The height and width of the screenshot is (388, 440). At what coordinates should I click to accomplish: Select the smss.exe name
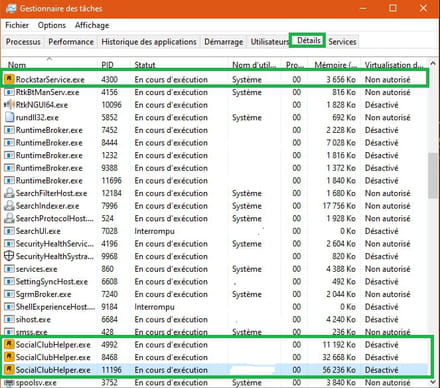coord(31,332)
